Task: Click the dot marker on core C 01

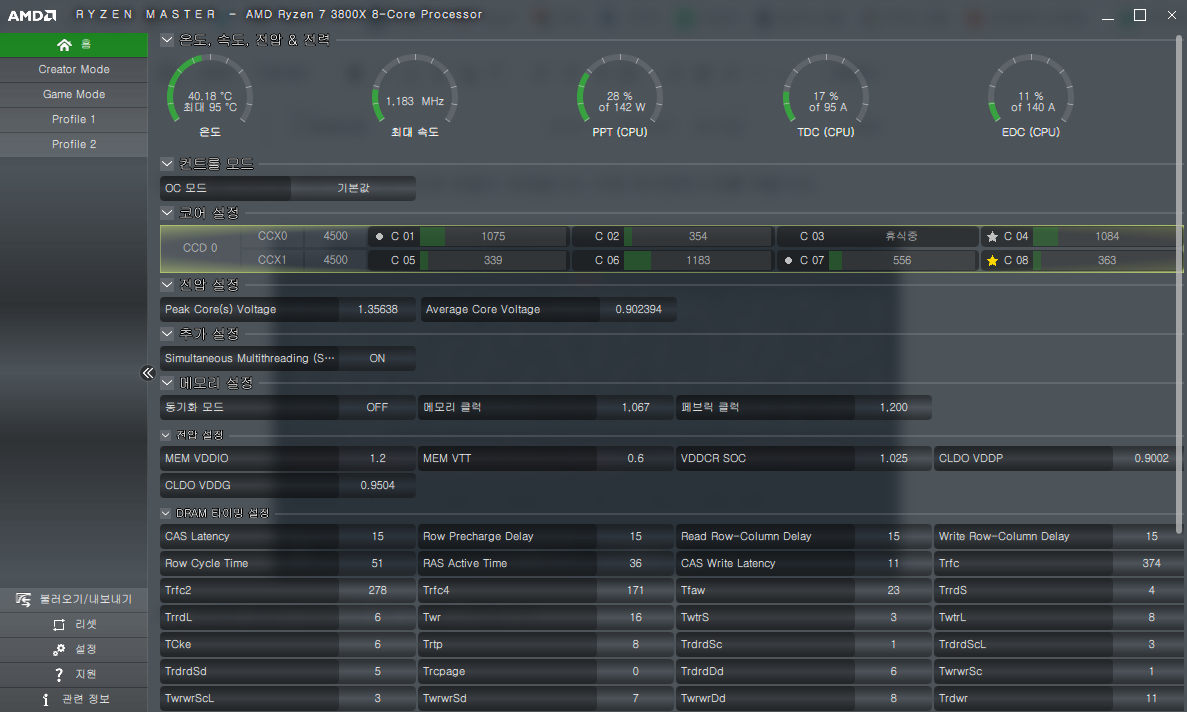Action: 379,237
